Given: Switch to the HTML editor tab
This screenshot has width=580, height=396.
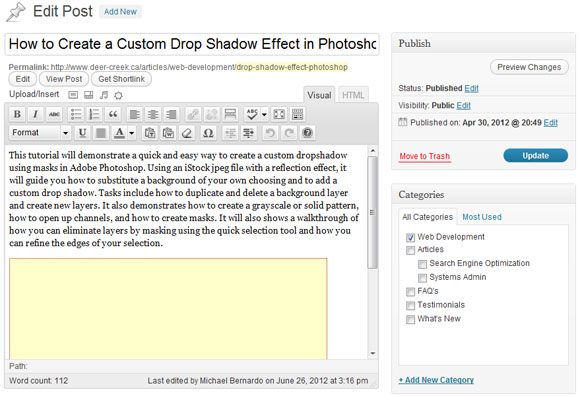Looking at the screenshot, I should coord(353,95).
